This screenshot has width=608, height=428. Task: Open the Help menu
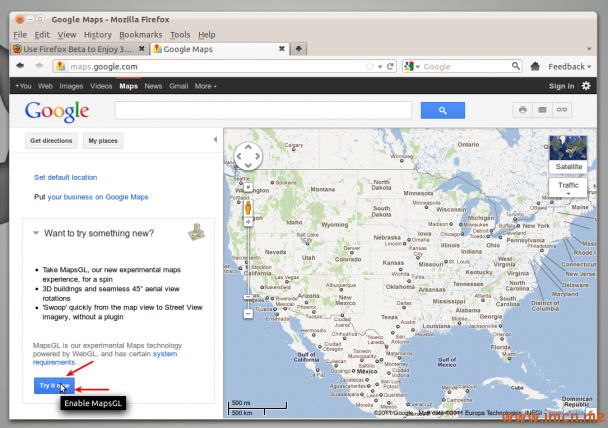[x=207, y=35]
